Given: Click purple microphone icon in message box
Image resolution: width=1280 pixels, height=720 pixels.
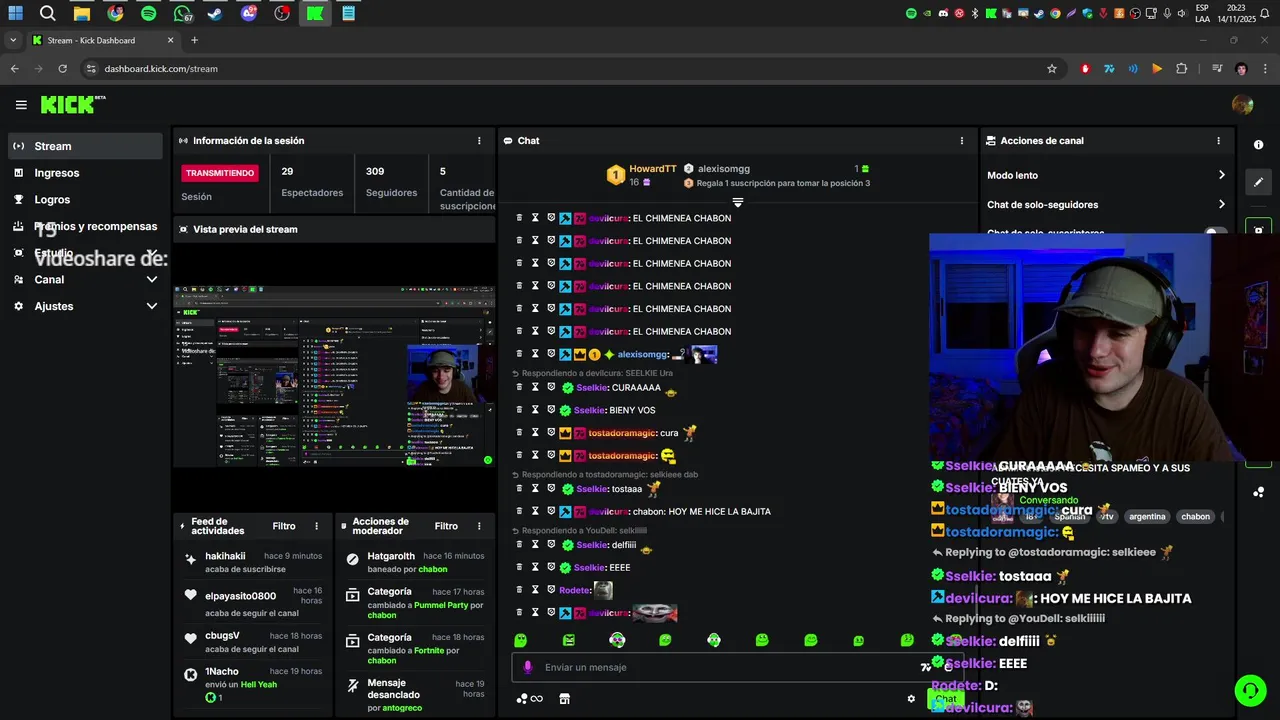Looking at the screenshot, I should (527, 667).
